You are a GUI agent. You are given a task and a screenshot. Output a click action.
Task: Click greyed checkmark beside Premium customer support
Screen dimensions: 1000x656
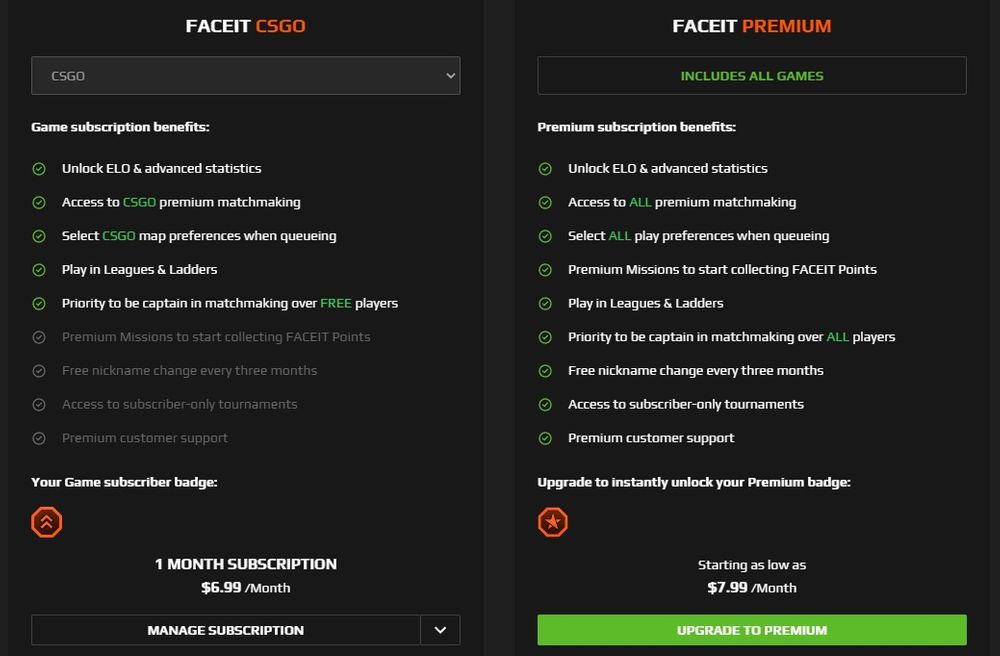pos(40,438)
